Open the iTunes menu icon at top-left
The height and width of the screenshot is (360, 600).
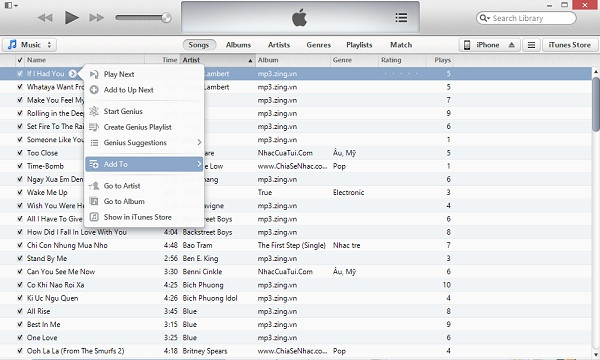11,5
